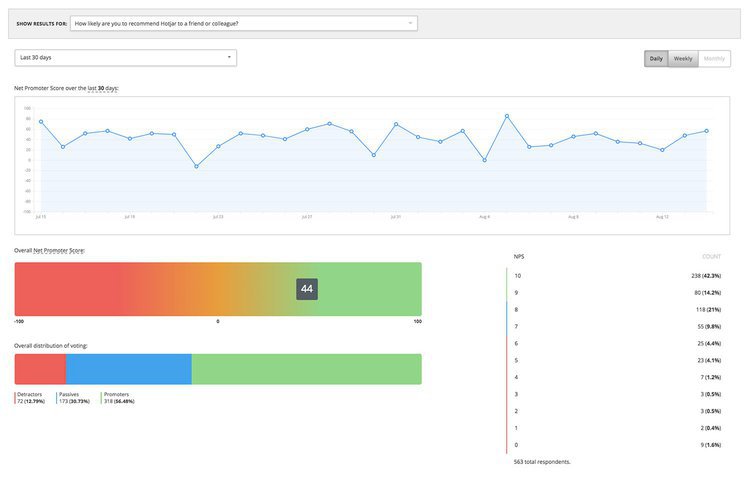Select the lowest data point on the chart

point(196,166)
